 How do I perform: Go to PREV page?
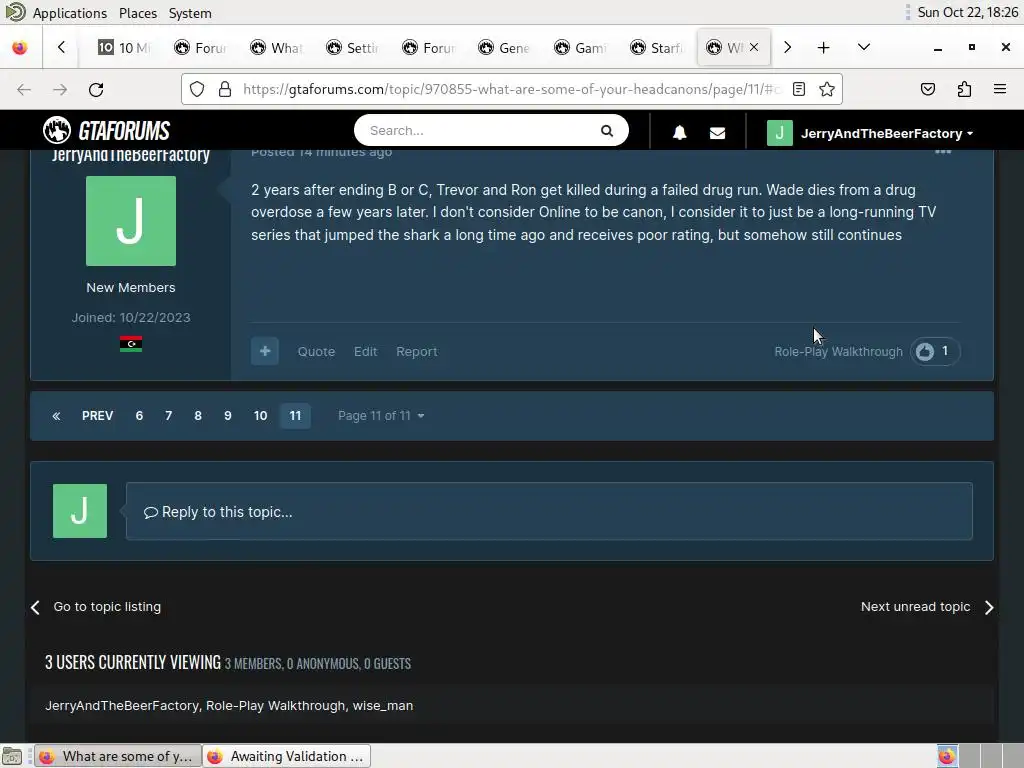click(97, 416)
